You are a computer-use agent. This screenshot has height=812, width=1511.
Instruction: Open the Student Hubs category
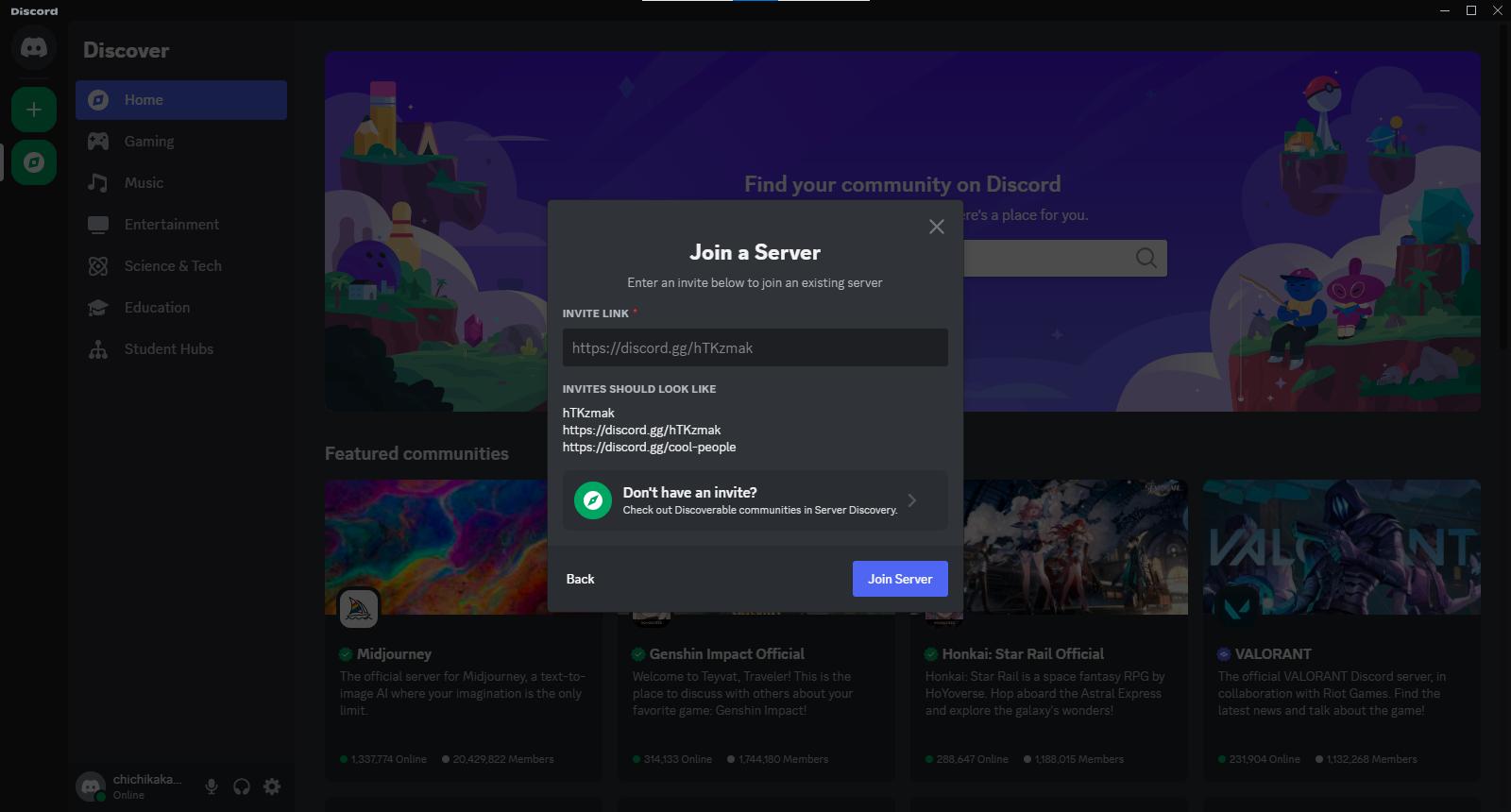coord(181,349)
